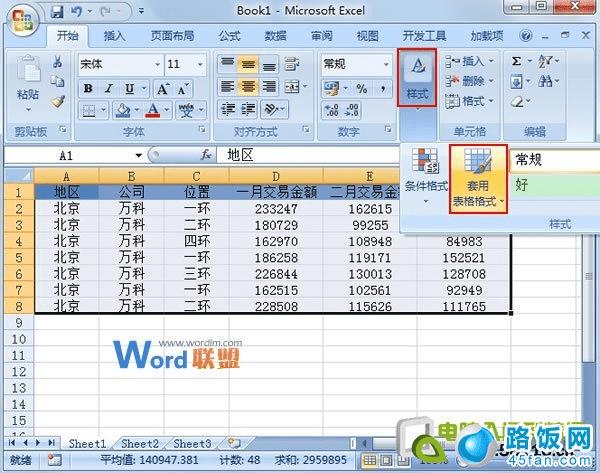The height and width of the screenshot is (473, 600).
Task: Select the Sheet2 worksheet tab
Action: (x=140, y=444)
